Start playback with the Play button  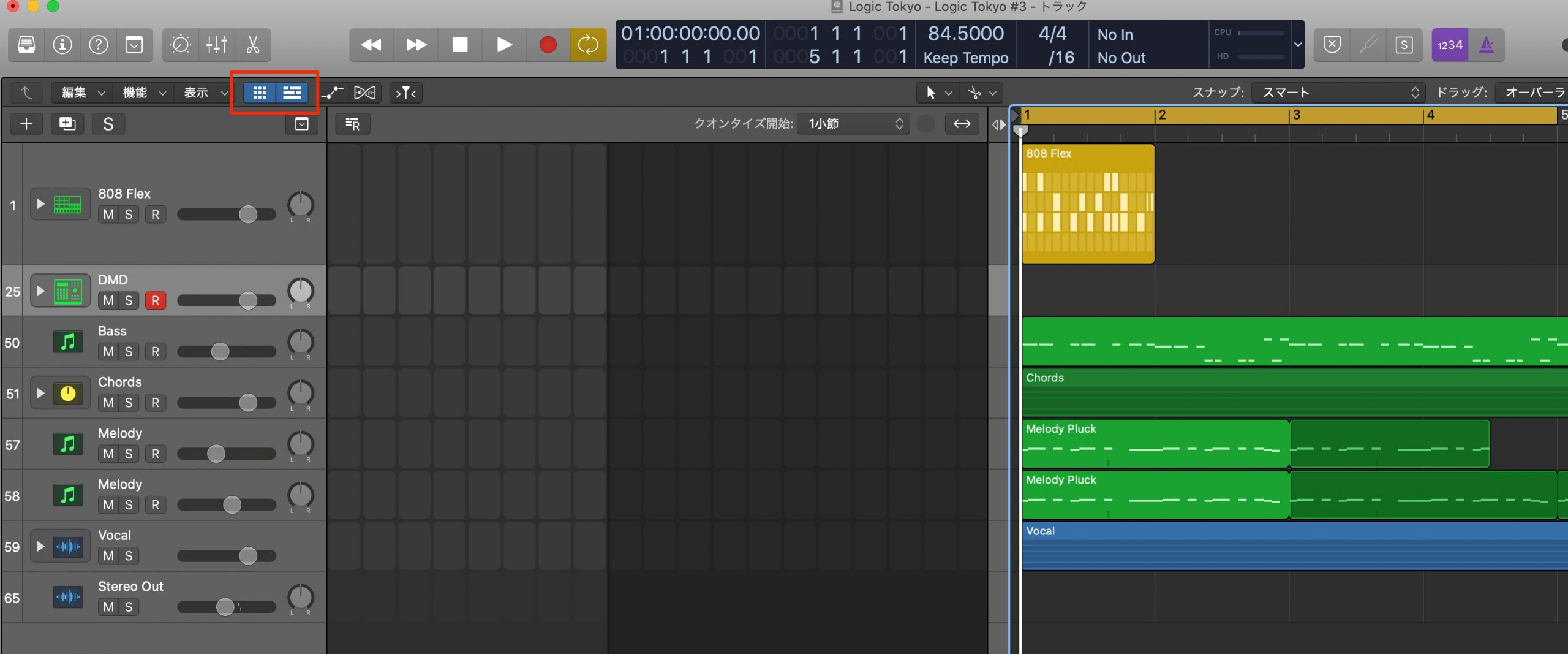point(504,45)
